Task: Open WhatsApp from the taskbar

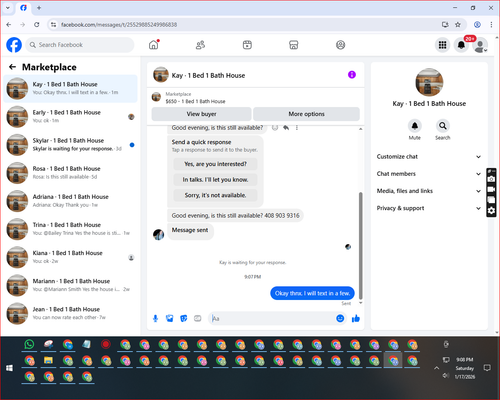Action: click(x=29, y=344)
